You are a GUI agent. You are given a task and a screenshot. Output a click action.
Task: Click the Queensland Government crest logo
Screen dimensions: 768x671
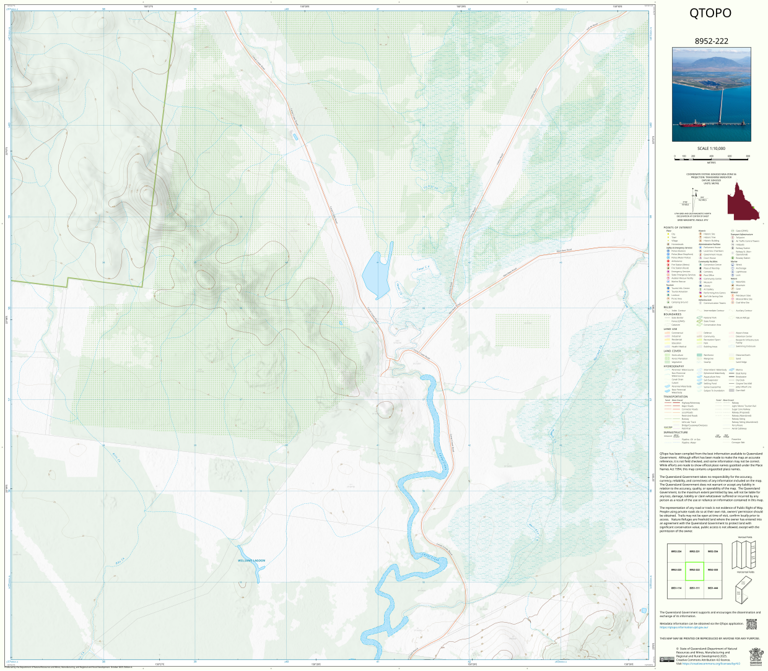[756, 655]
